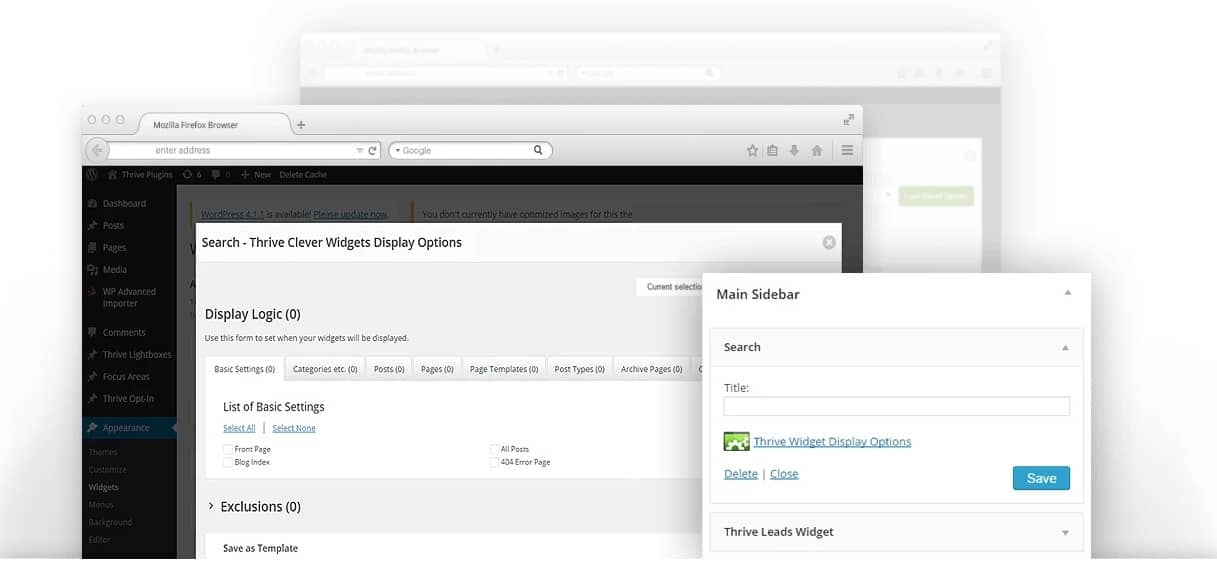This screenshot has width=1217, height=581.
Task: Open the Firefox hamburger menu
Action: click(847, 150)
